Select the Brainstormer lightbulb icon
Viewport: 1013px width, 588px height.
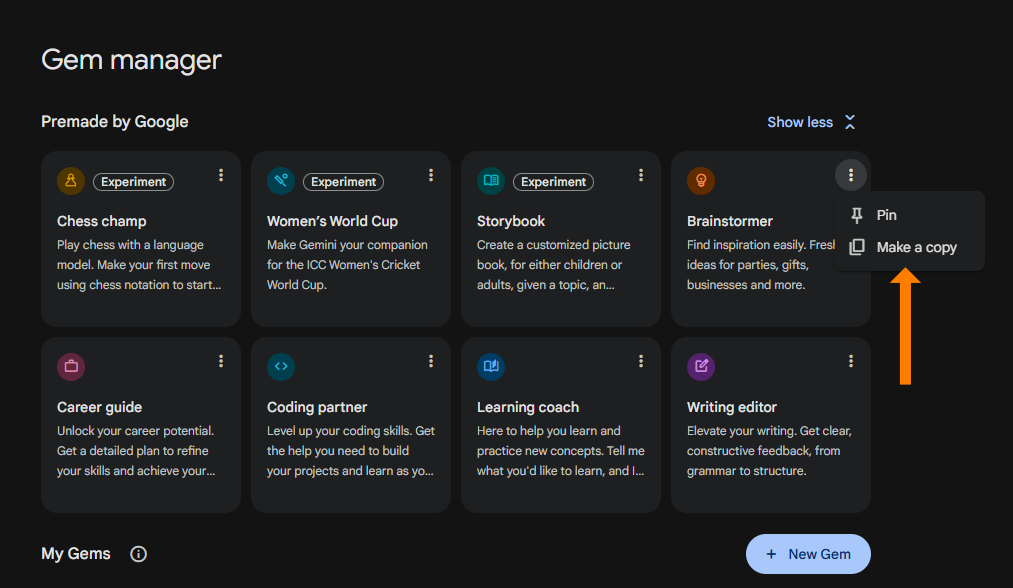pos(701,181)
